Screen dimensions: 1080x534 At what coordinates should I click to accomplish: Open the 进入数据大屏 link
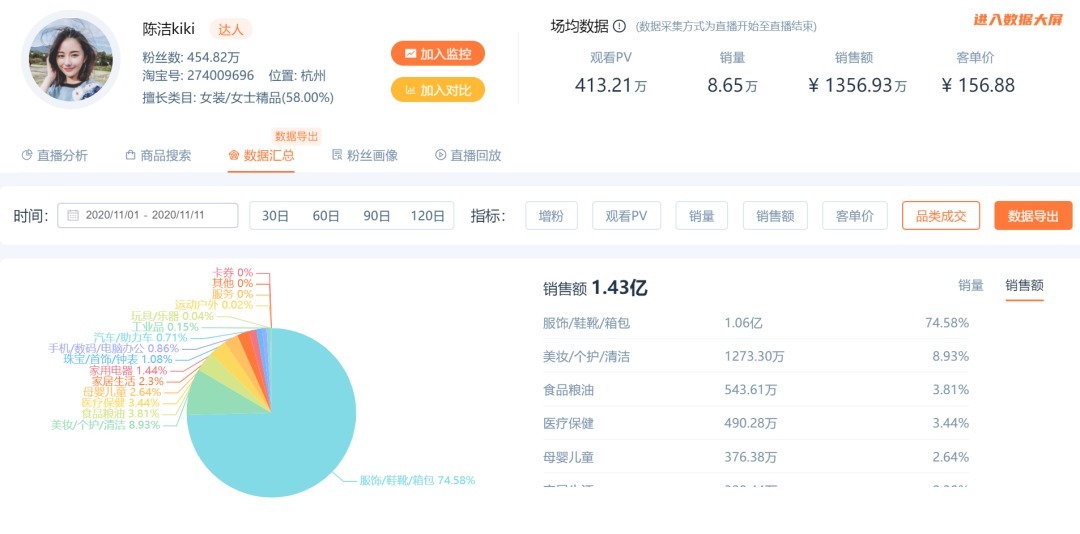(x=1018, y=20)
